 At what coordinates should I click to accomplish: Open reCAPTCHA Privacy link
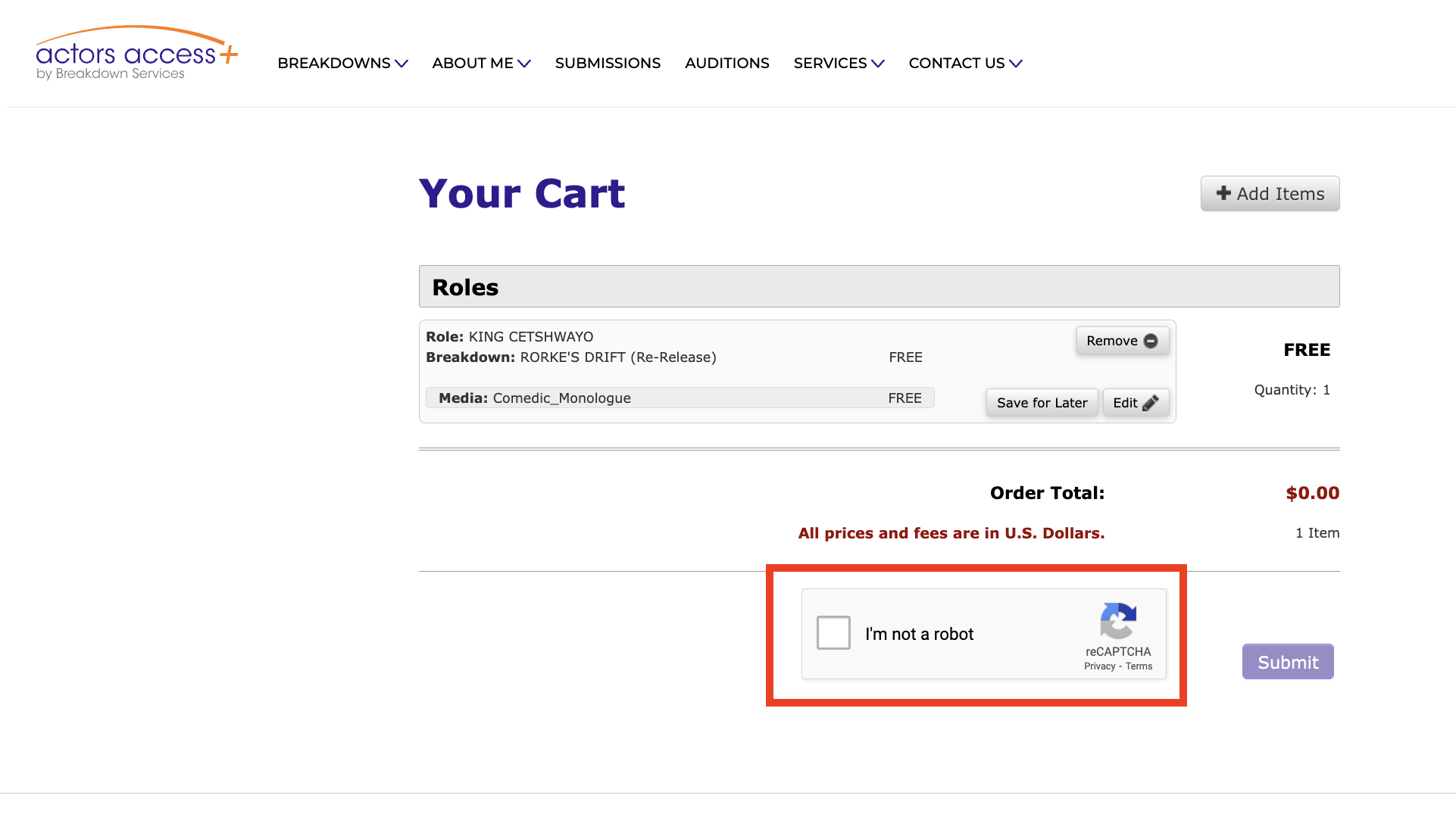tap(1099, 666)
